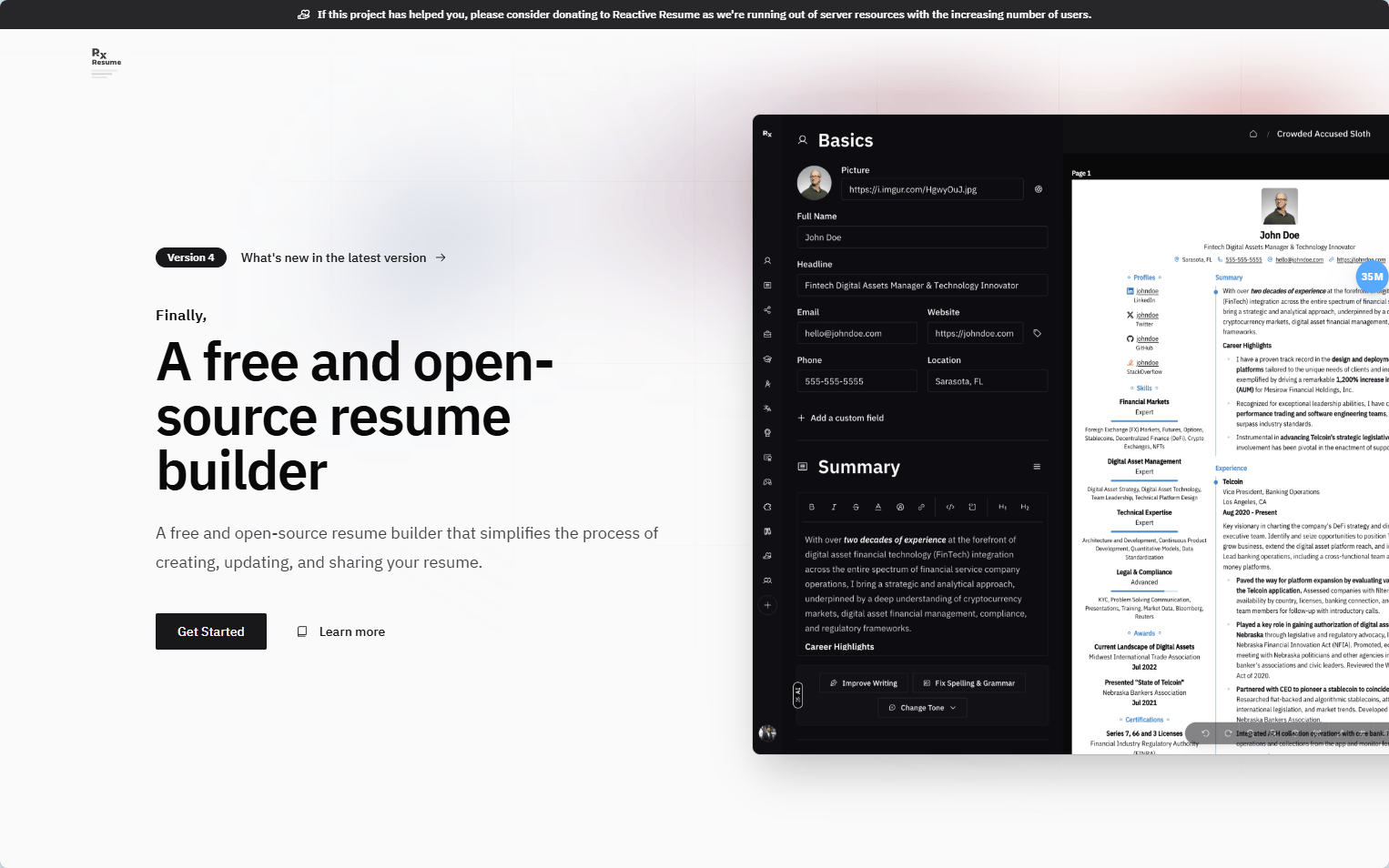1389x868 pixels.
Task: Open the Change Tone dropdown
Action: pos(922,708)
